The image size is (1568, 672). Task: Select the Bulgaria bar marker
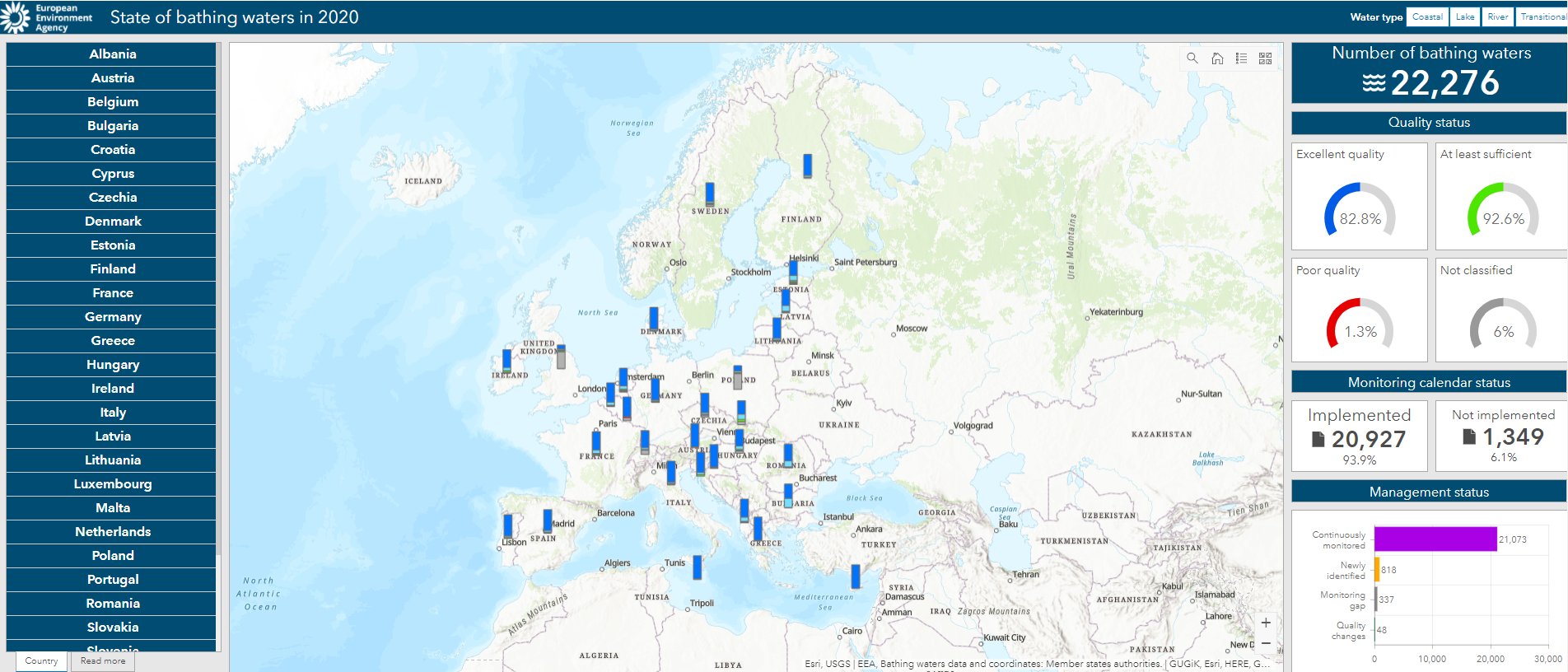(x=788, y=495)
